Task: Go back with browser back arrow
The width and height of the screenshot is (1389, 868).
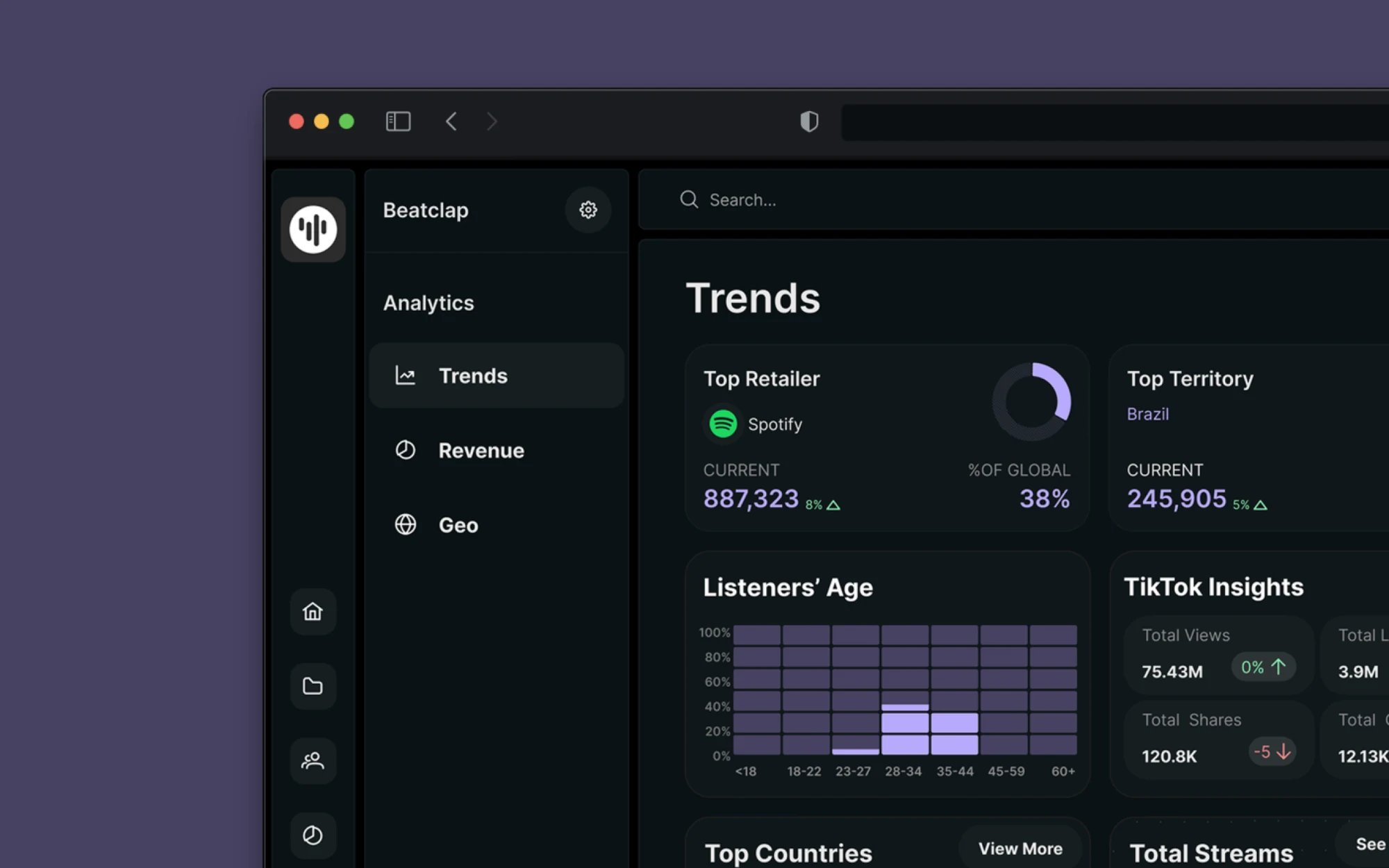Action: (x=451, y=122)
